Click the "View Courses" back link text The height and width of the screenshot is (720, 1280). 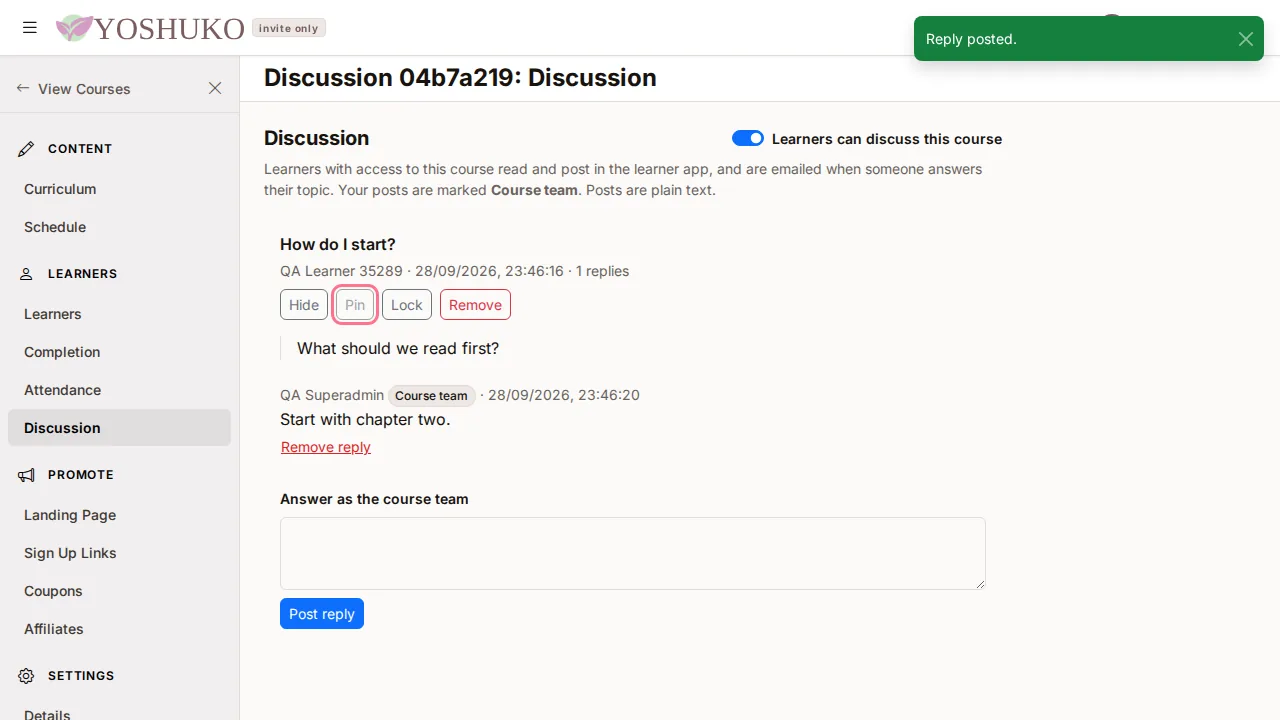[x=84, y=89]
